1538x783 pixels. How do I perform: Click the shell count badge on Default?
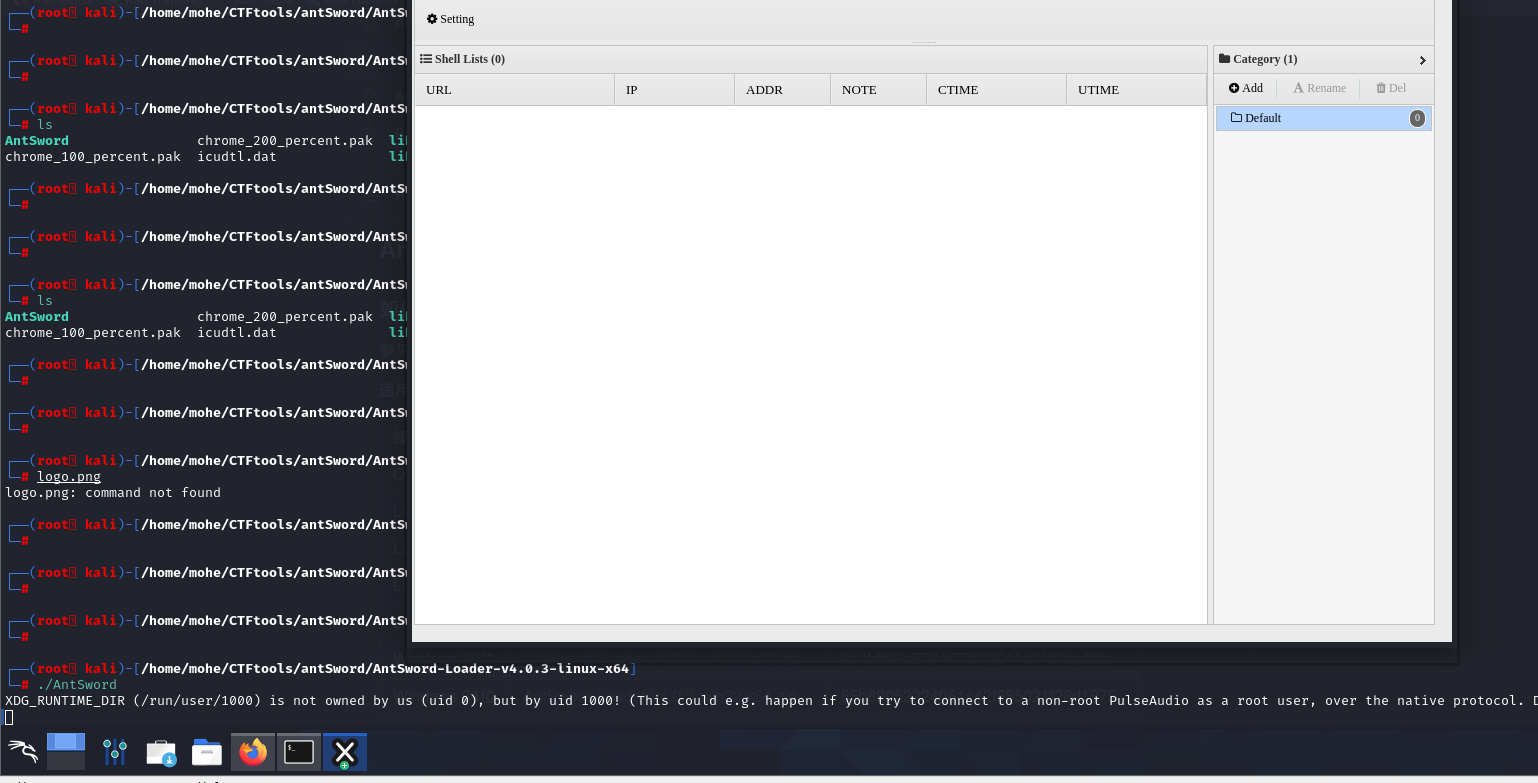tap(1417, 118)
